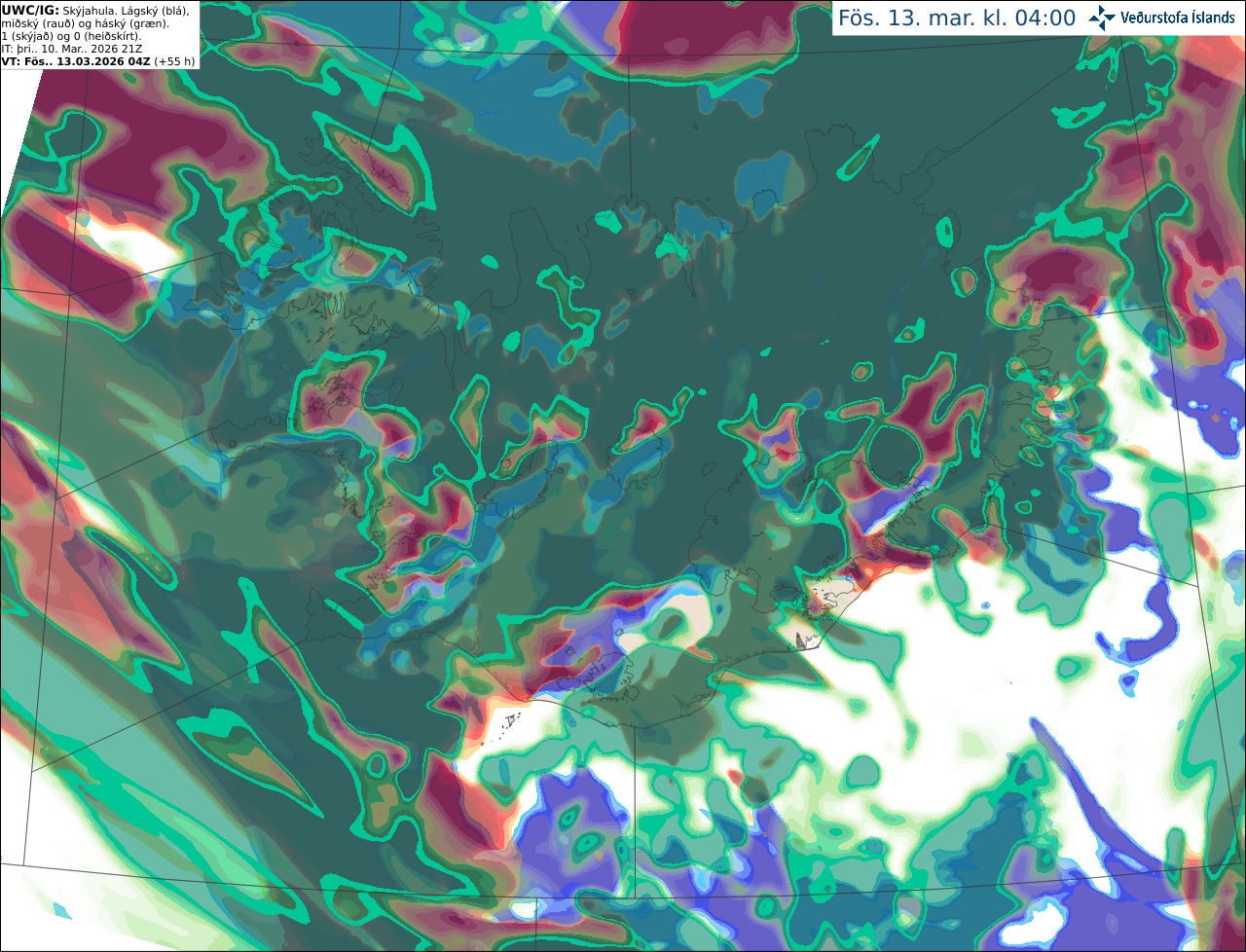Click 'miðský (rauð) og háský (græn).' legend line
Screen dimensions: 1246x952
[85, 23]
